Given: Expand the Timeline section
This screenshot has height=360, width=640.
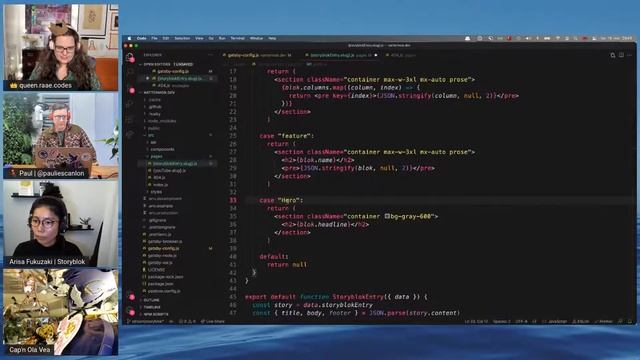Looking at the screenshot, I should tap(152, 307).
